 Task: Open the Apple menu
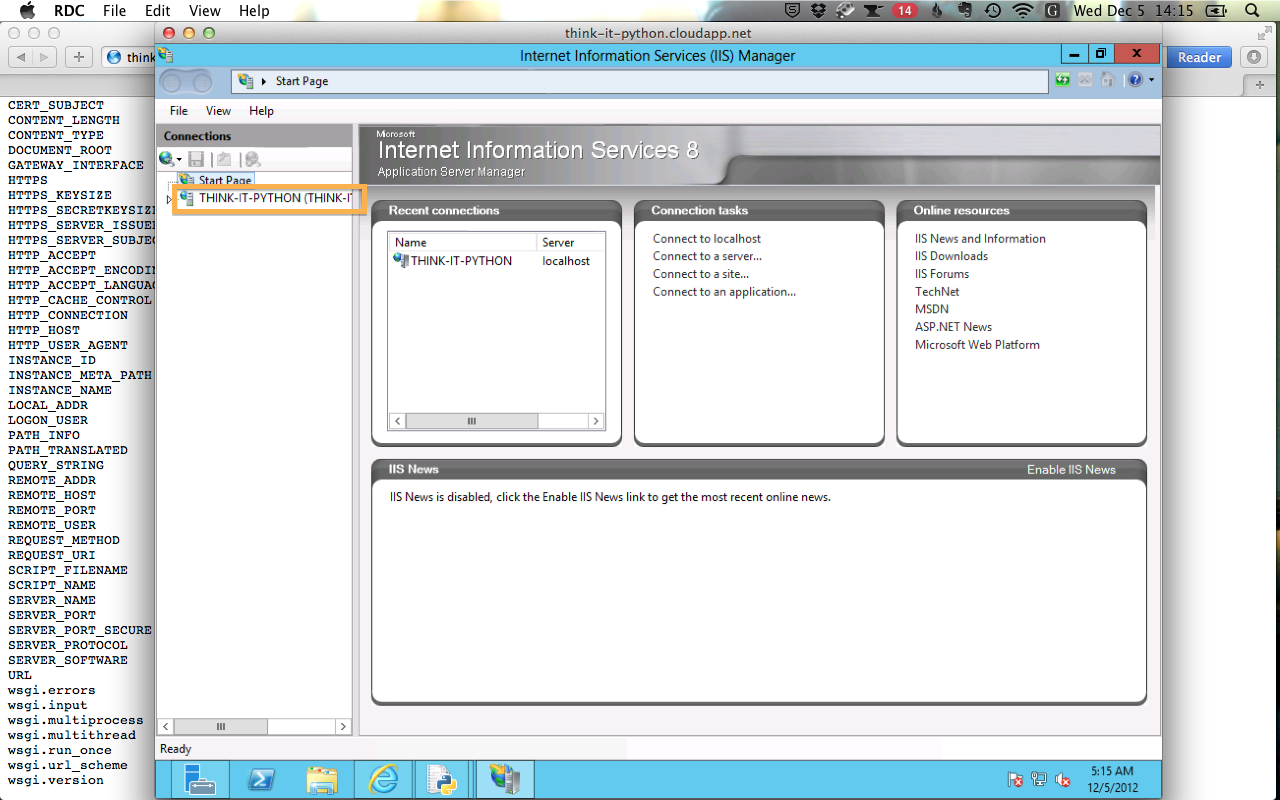coord(27,10)
